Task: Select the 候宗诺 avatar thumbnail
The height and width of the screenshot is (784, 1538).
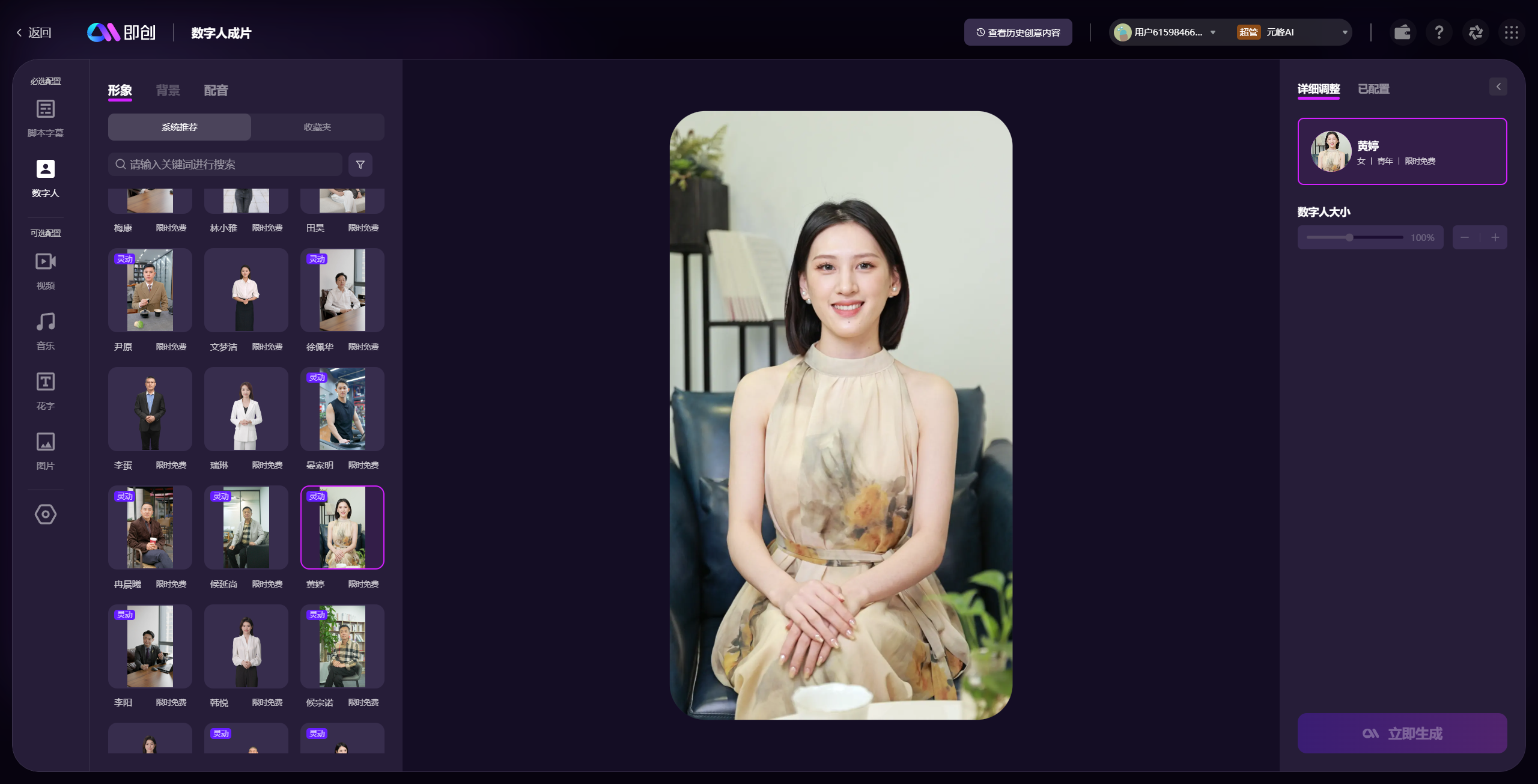Action: [x=342, y=646]
